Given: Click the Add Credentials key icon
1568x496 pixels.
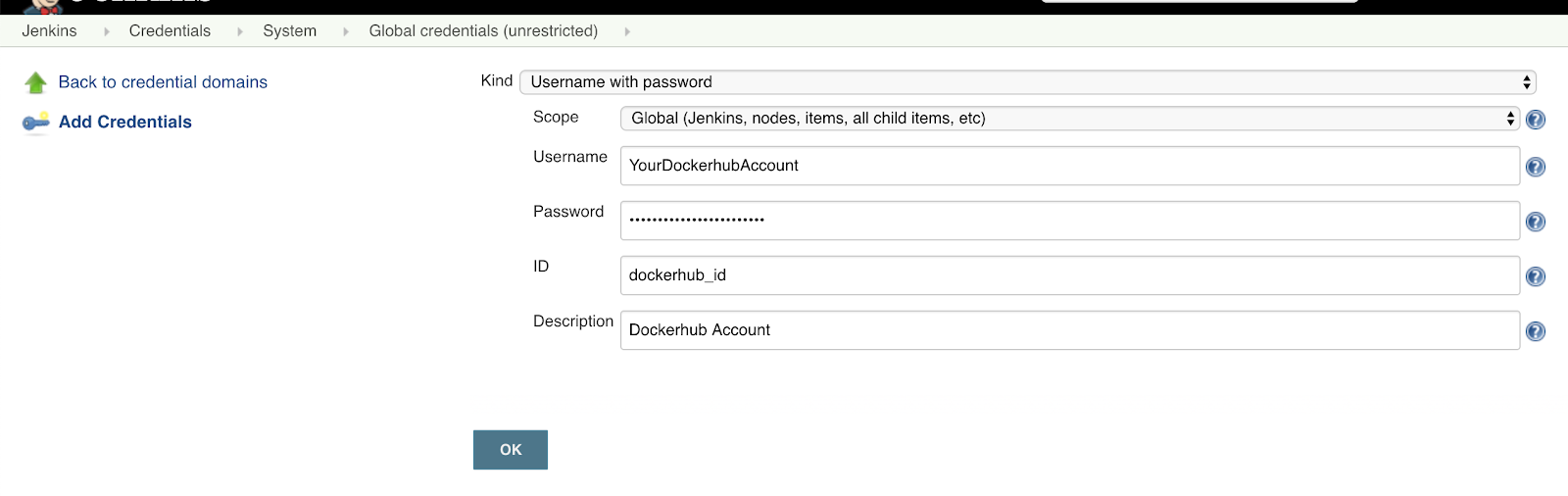Looking at the screenshot, I should [36, 123].
